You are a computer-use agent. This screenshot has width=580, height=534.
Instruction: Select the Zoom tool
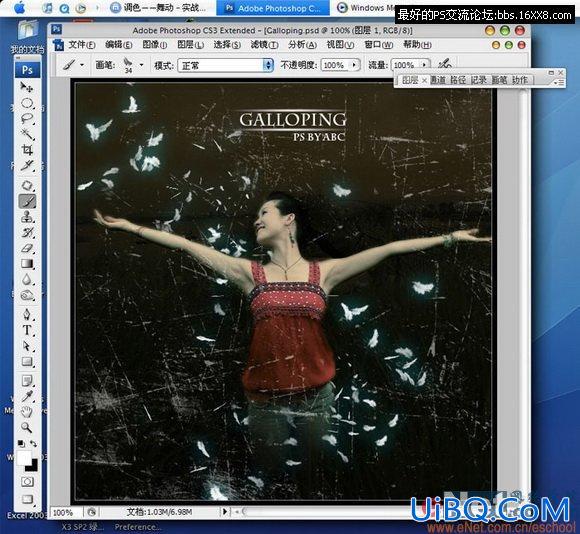(27, 427)
